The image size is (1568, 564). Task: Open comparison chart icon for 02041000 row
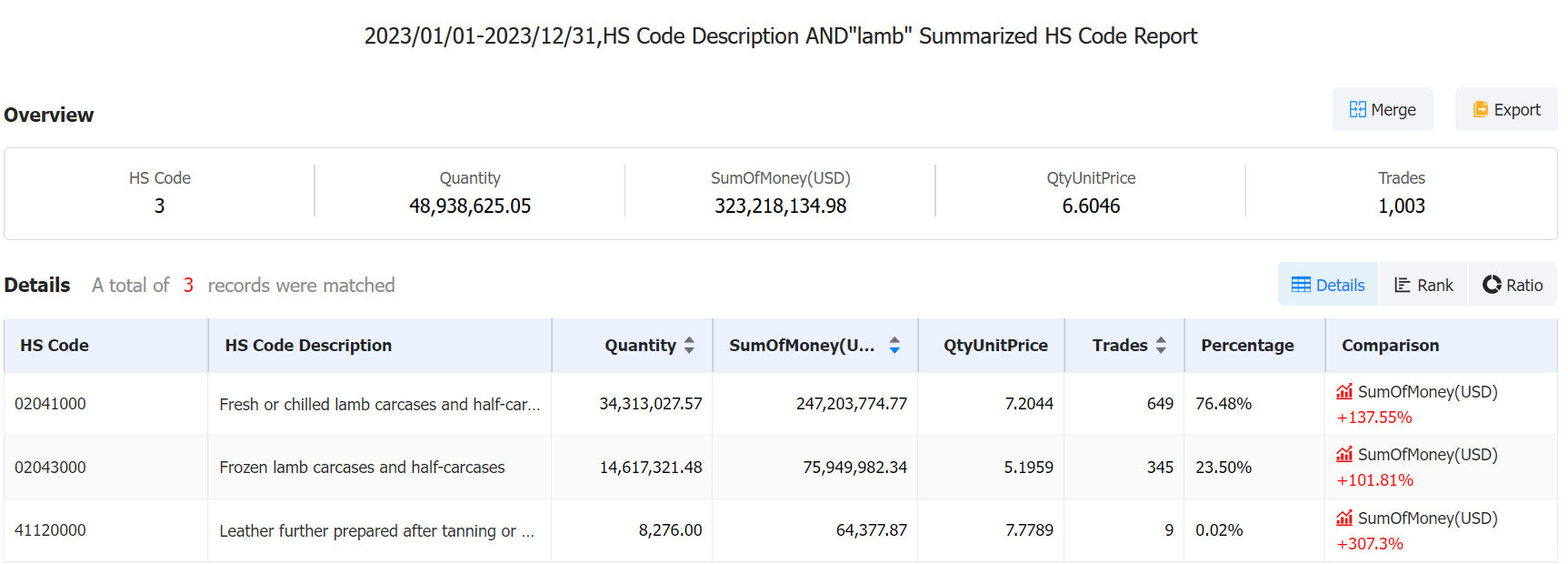point(1344,392)
